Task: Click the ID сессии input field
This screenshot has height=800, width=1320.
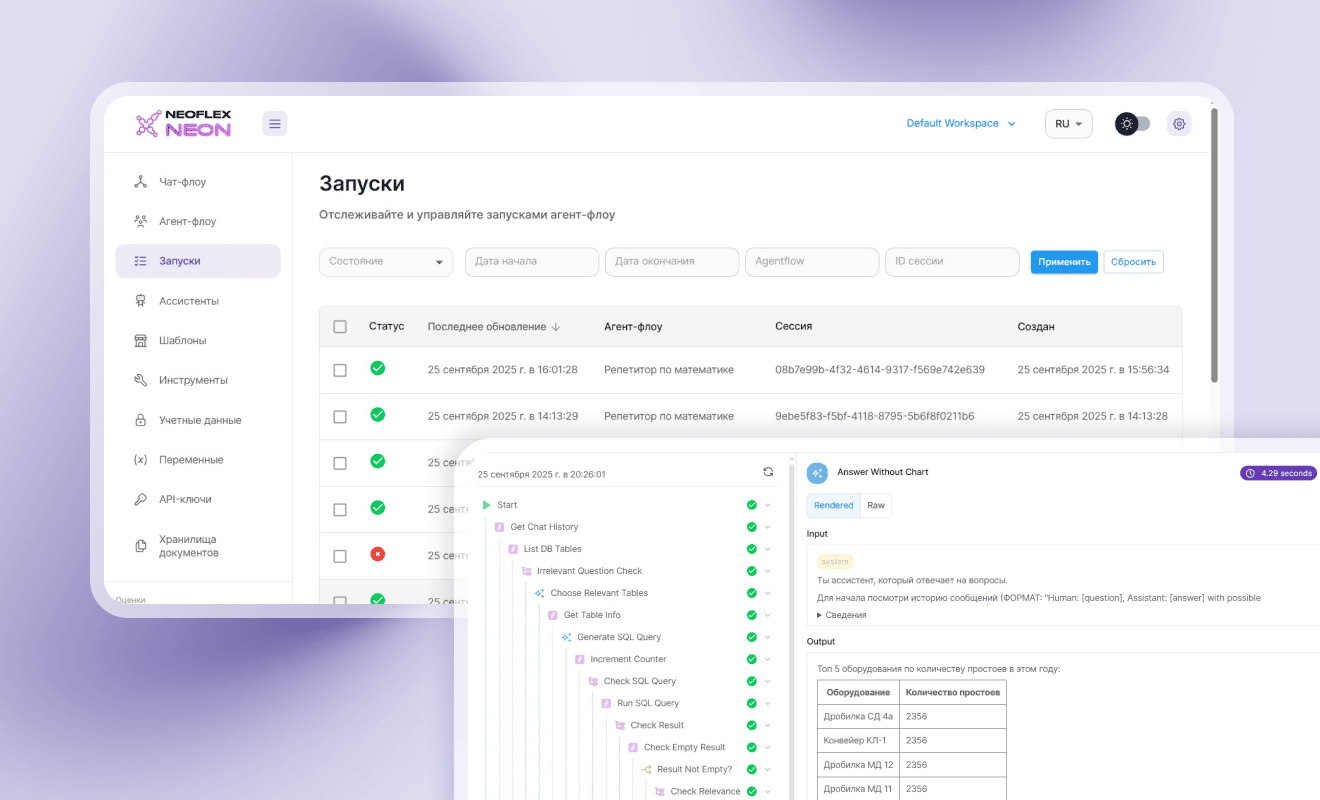Action: coord(952,262)
